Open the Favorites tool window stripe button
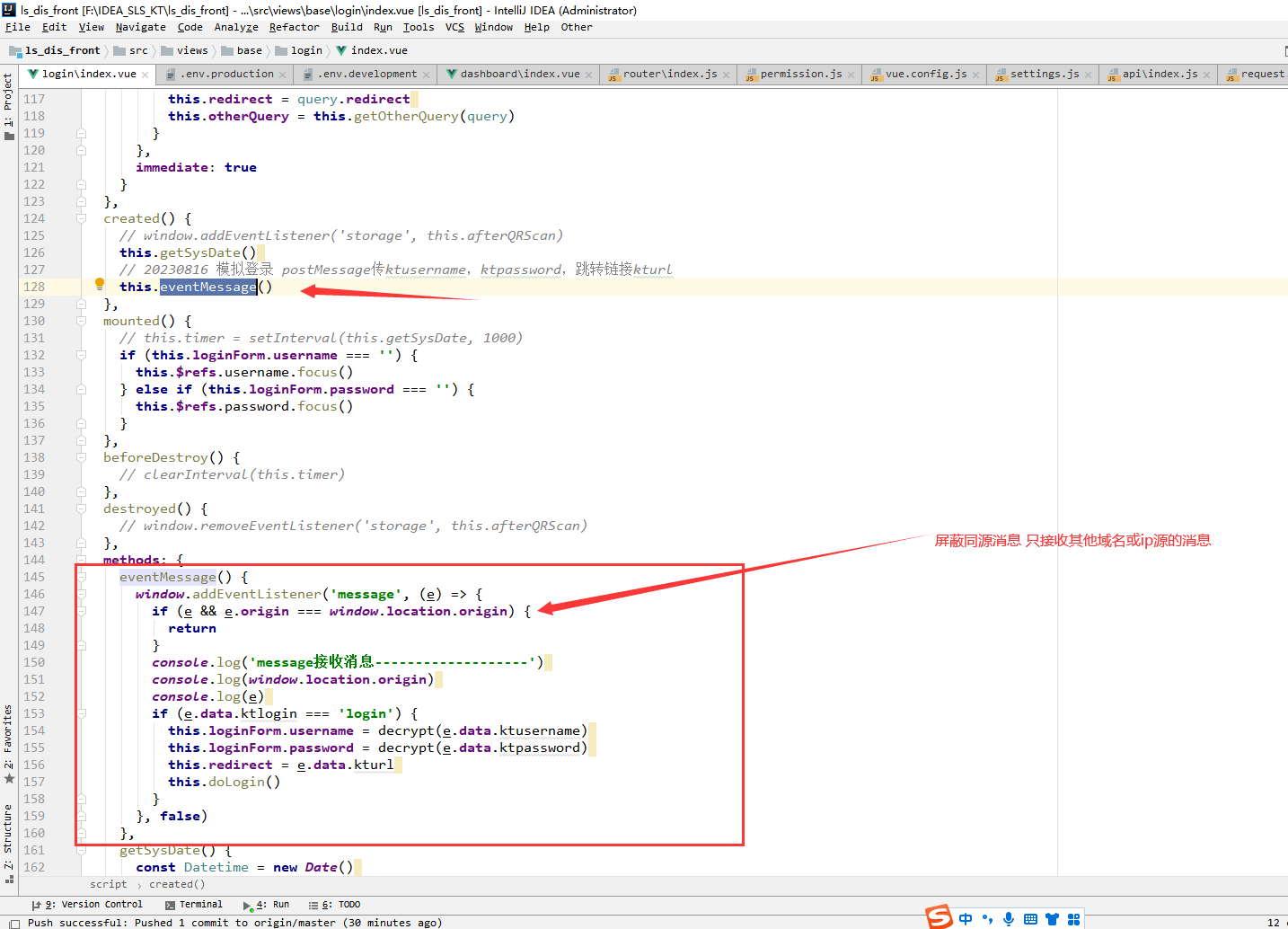Viewport: 1288px width, 929px height. tap(8, 744)
